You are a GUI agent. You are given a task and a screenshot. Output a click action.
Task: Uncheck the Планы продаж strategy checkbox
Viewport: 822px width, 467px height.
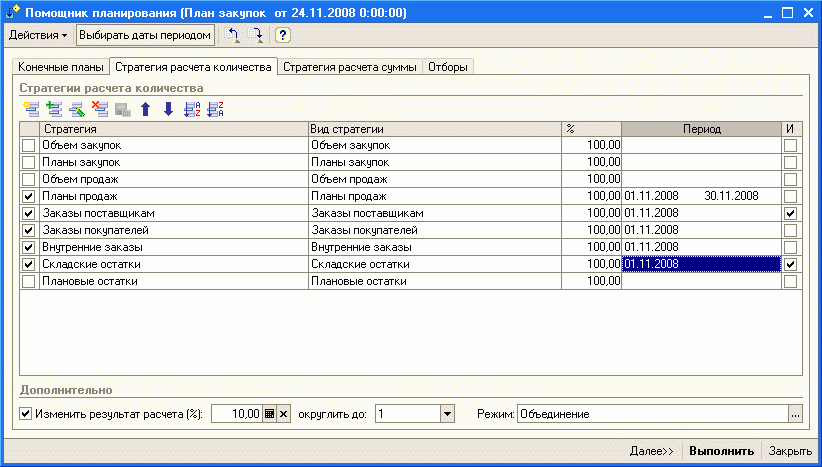point(28,197)
